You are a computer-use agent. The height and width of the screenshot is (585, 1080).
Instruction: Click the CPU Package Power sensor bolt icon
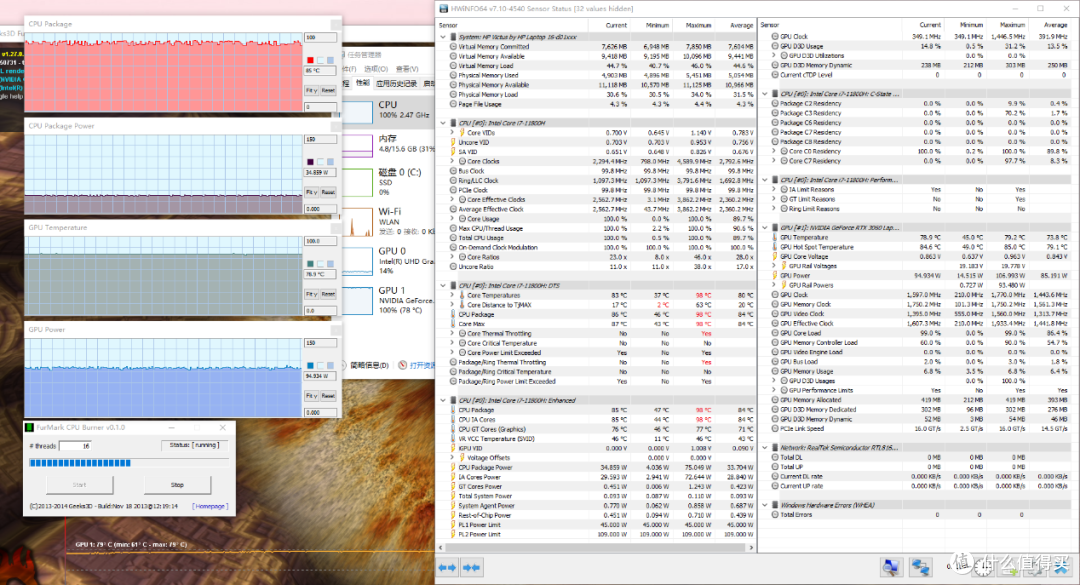tap(453, 467)
